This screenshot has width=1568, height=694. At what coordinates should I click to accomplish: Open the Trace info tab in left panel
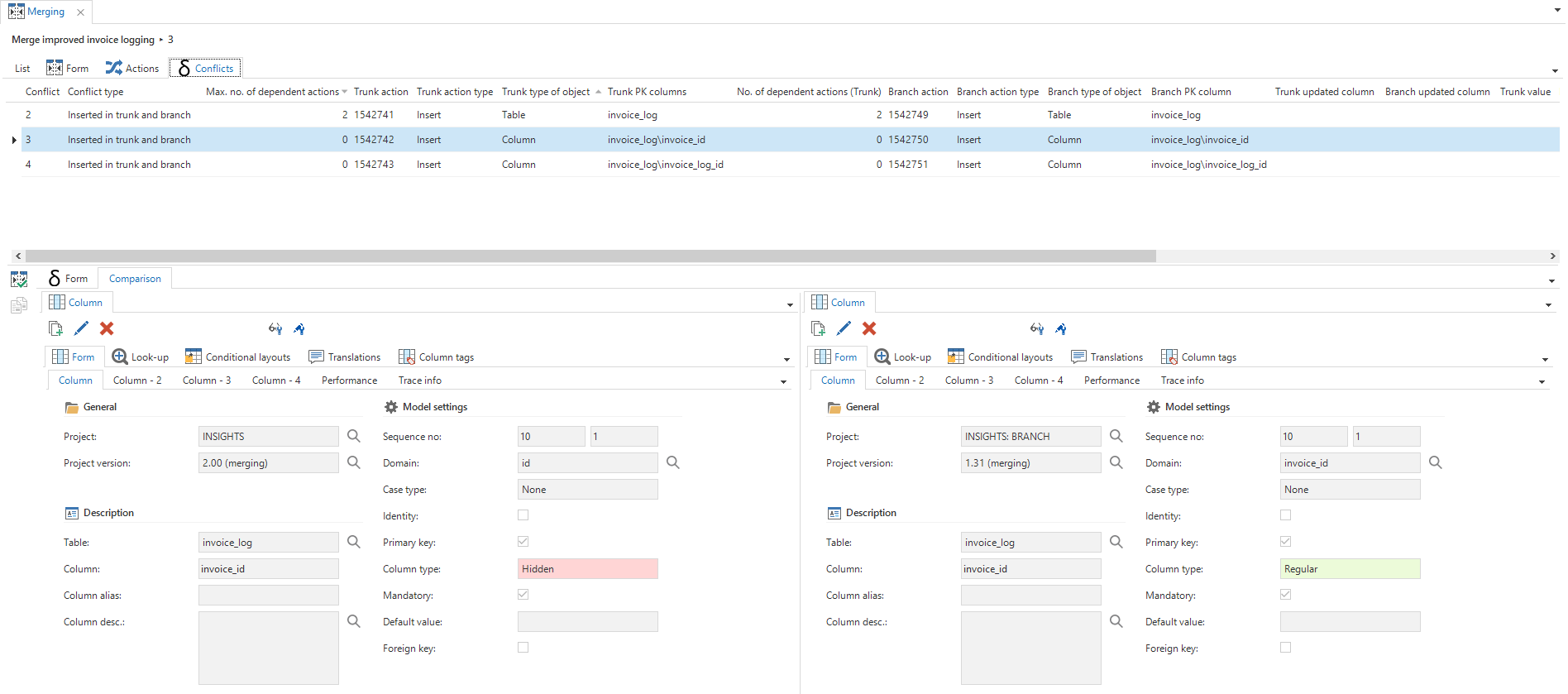coord(419,381)
